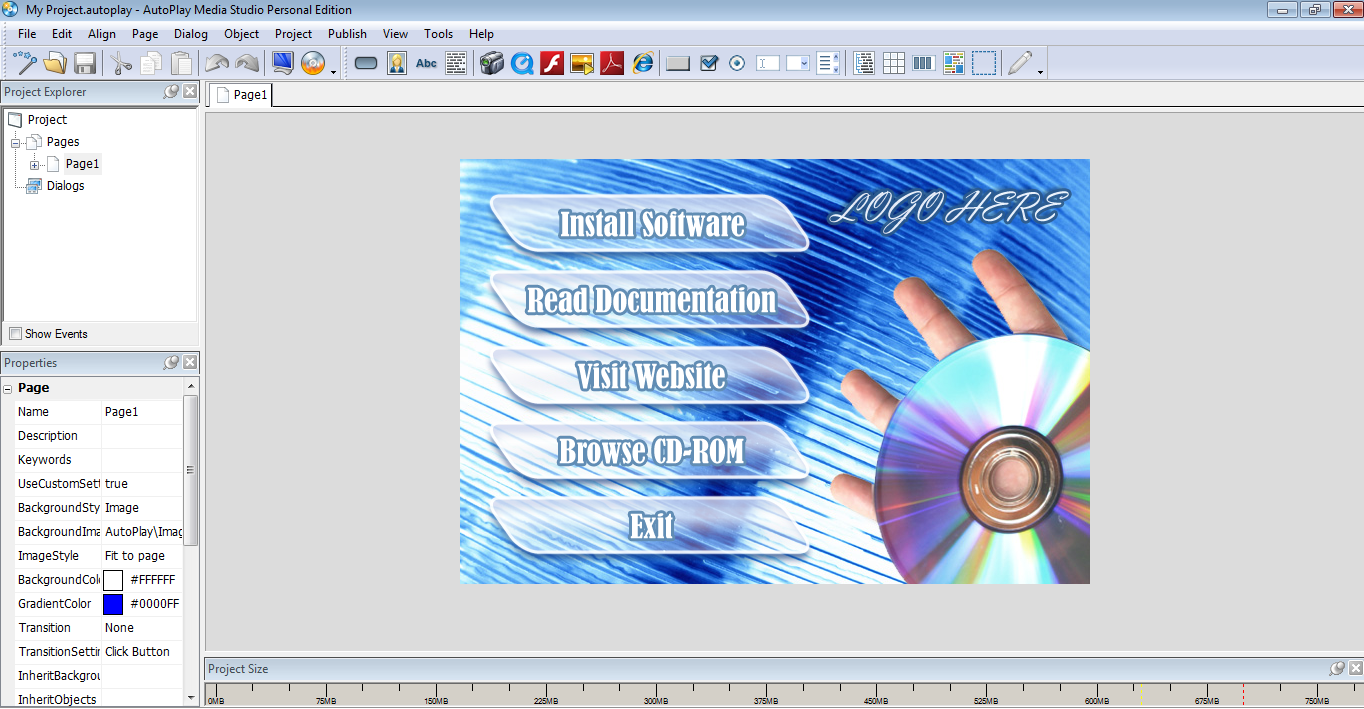Add a Label object with the Abc icon
Screen dimensions: 1364x709
[426, 62]
